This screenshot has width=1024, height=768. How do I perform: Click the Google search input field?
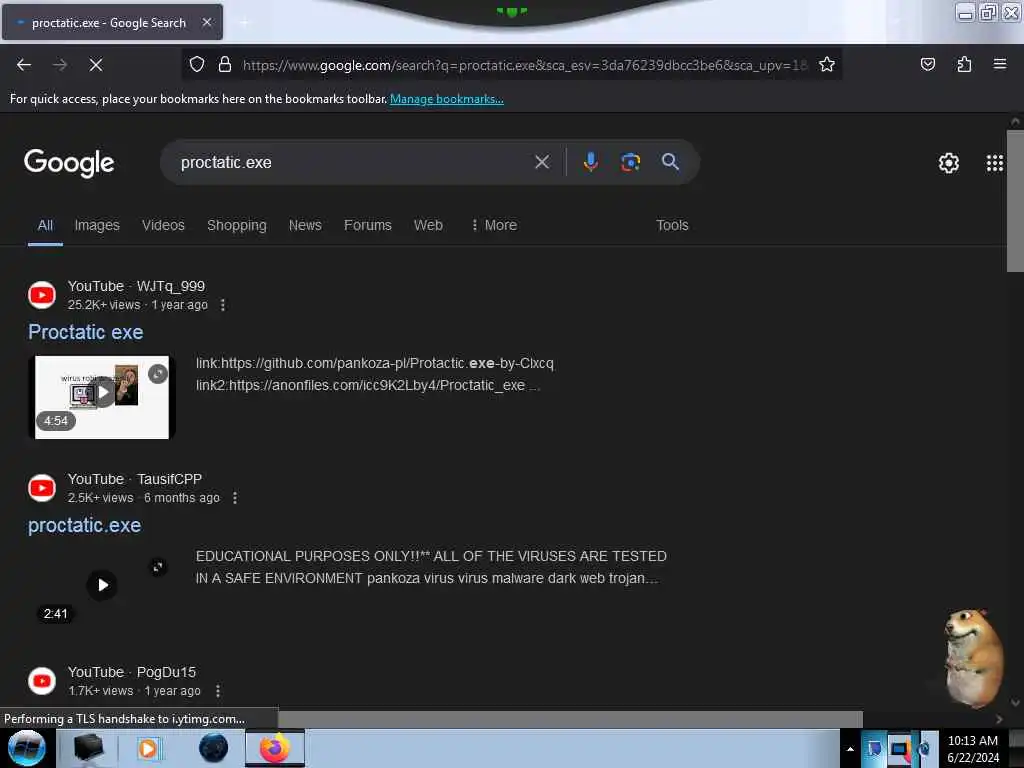click(x=353, y=162)
